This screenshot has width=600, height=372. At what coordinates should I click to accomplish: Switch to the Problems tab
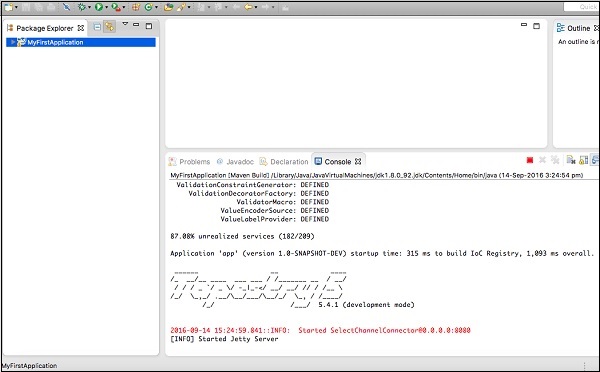pos(190,162)
